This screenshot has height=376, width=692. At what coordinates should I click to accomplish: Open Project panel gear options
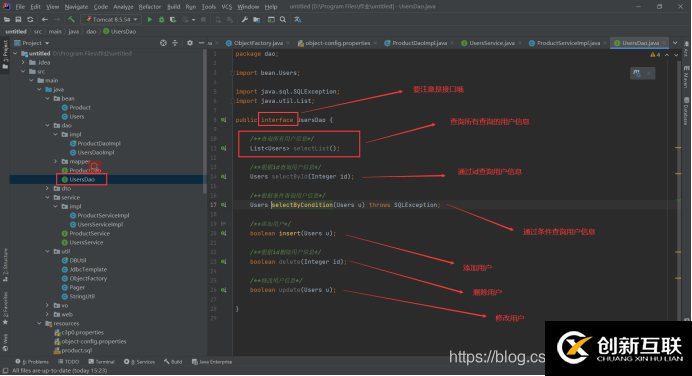(x=190, y=43)
